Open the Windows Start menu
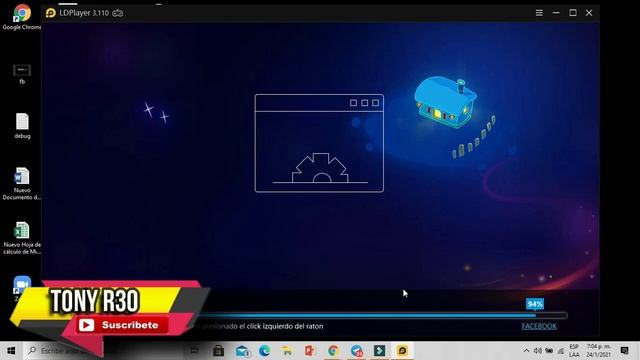 pos(11,351)
